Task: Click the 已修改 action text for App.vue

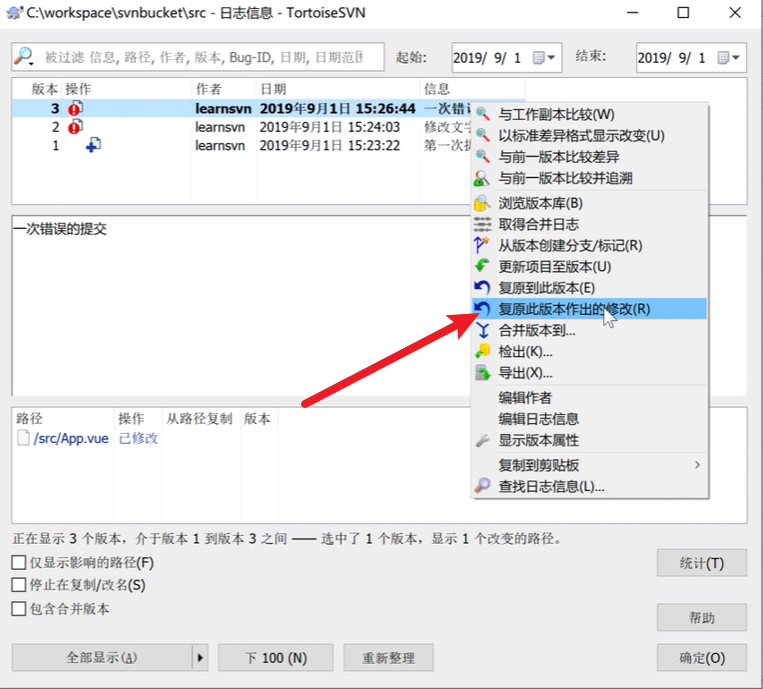Action: click(138, 438)
